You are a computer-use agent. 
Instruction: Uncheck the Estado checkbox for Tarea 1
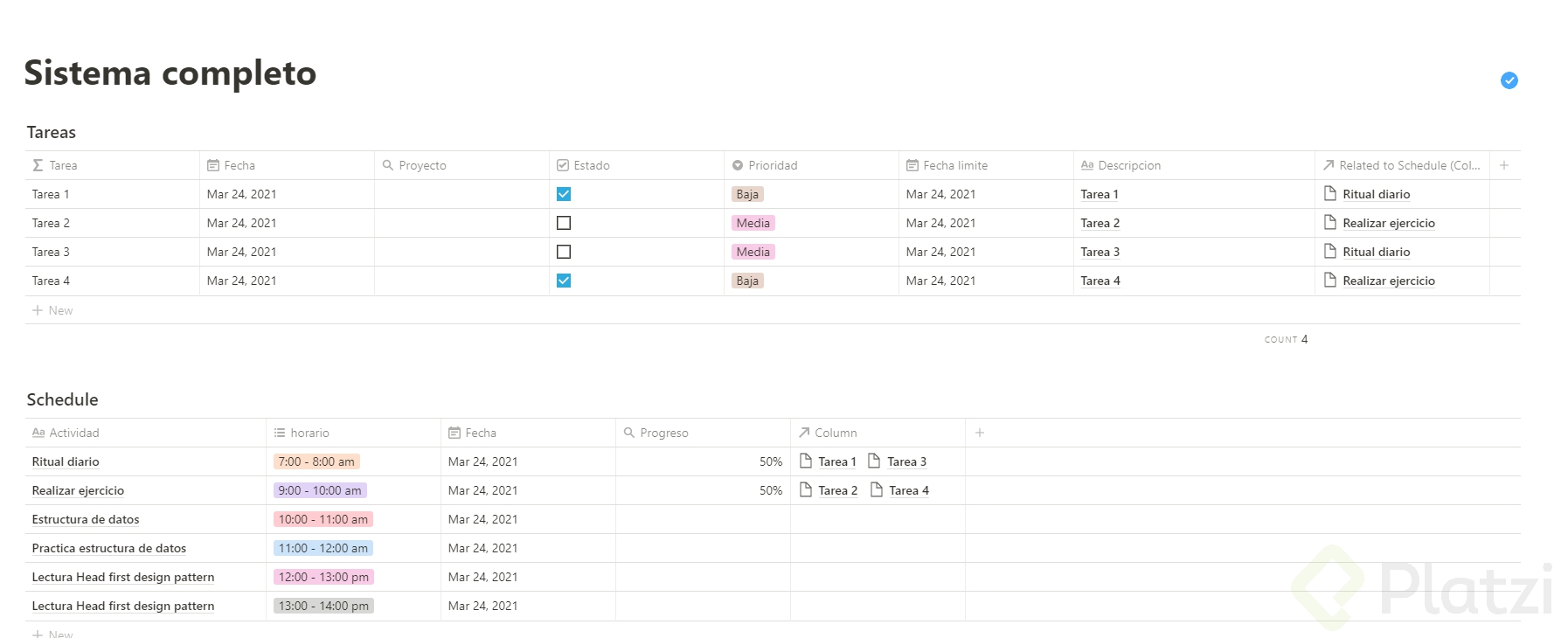[x=564, y=194]
